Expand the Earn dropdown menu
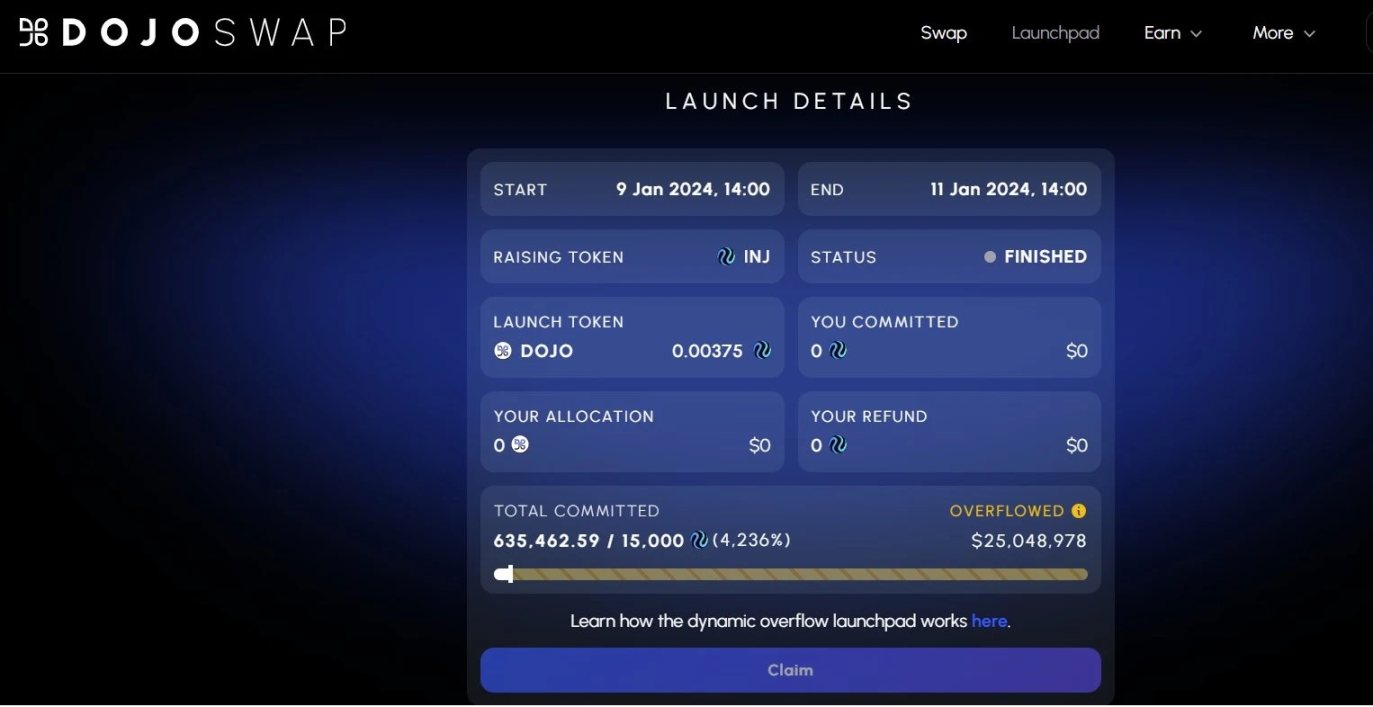Image resolution: width=1373 pixels, height=707 pixels. pos(1173,33)
